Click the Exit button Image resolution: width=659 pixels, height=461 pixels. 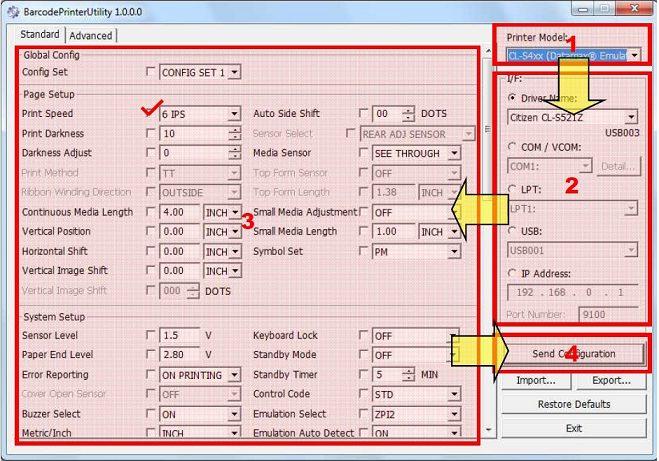pyautogui.click(x=573, y=428)
